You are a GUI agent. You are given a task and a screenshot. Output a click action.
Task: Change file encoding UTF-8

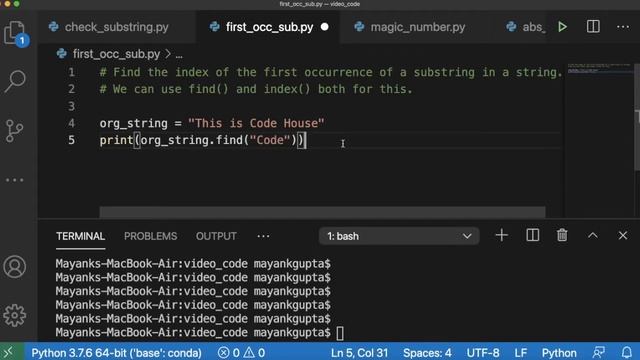483,353
